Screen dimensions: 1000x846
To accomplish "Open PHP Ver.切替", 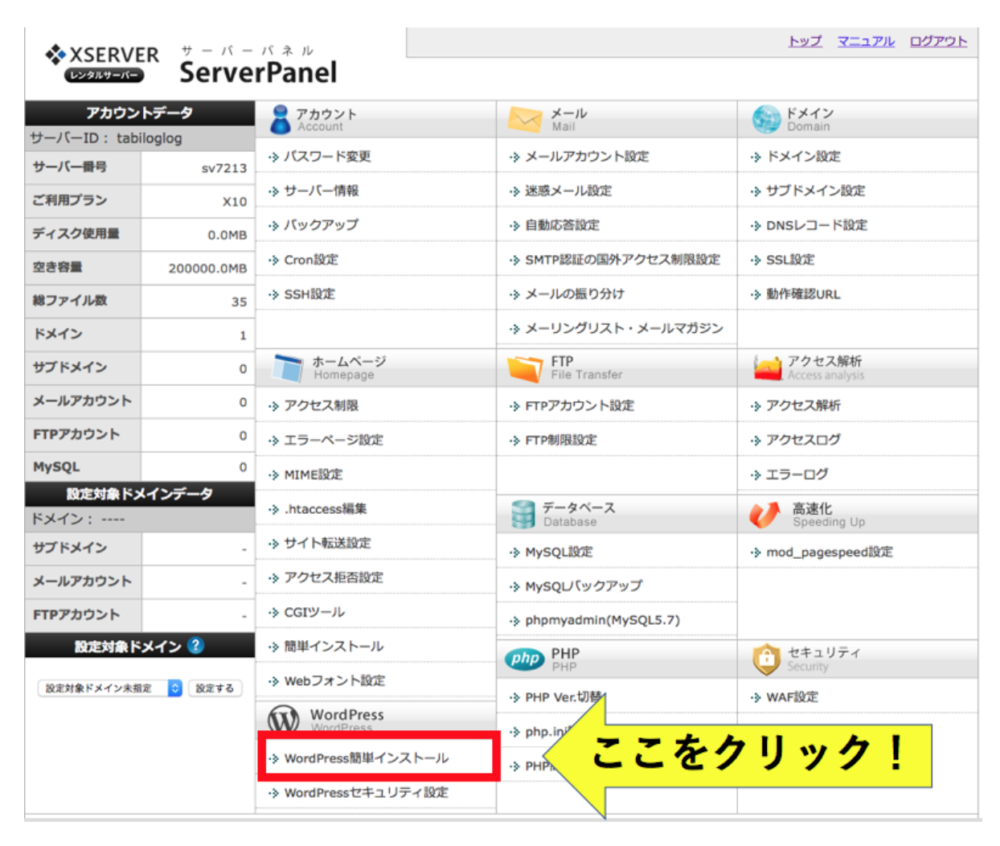I will (564, 697).
